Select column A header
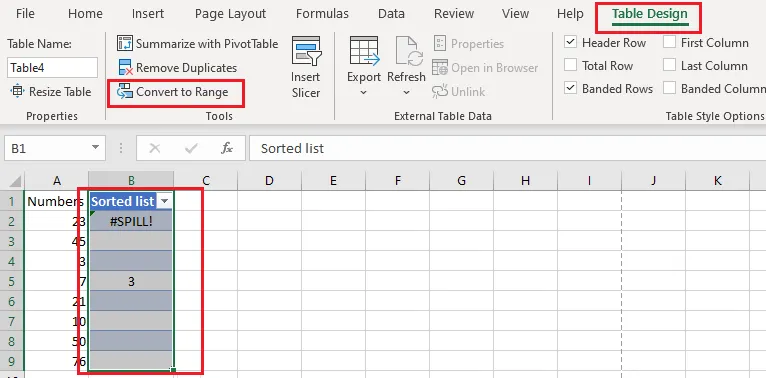 tap(57, 181)
